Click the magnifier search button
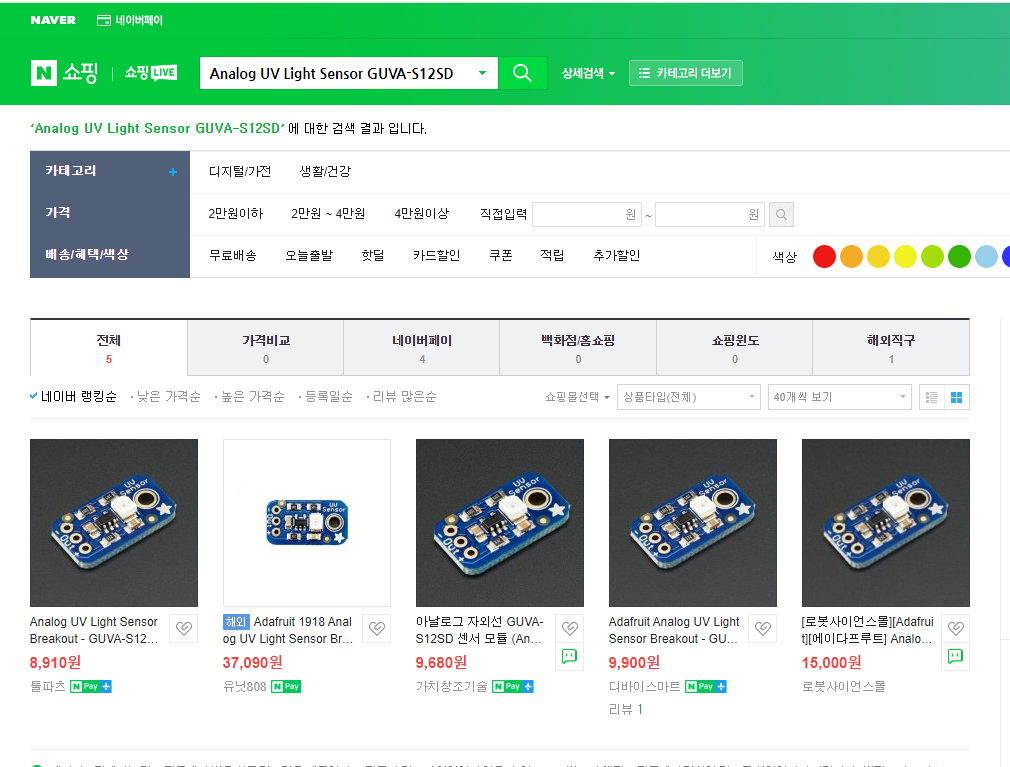1010x767 pixels. click(522, 73)
